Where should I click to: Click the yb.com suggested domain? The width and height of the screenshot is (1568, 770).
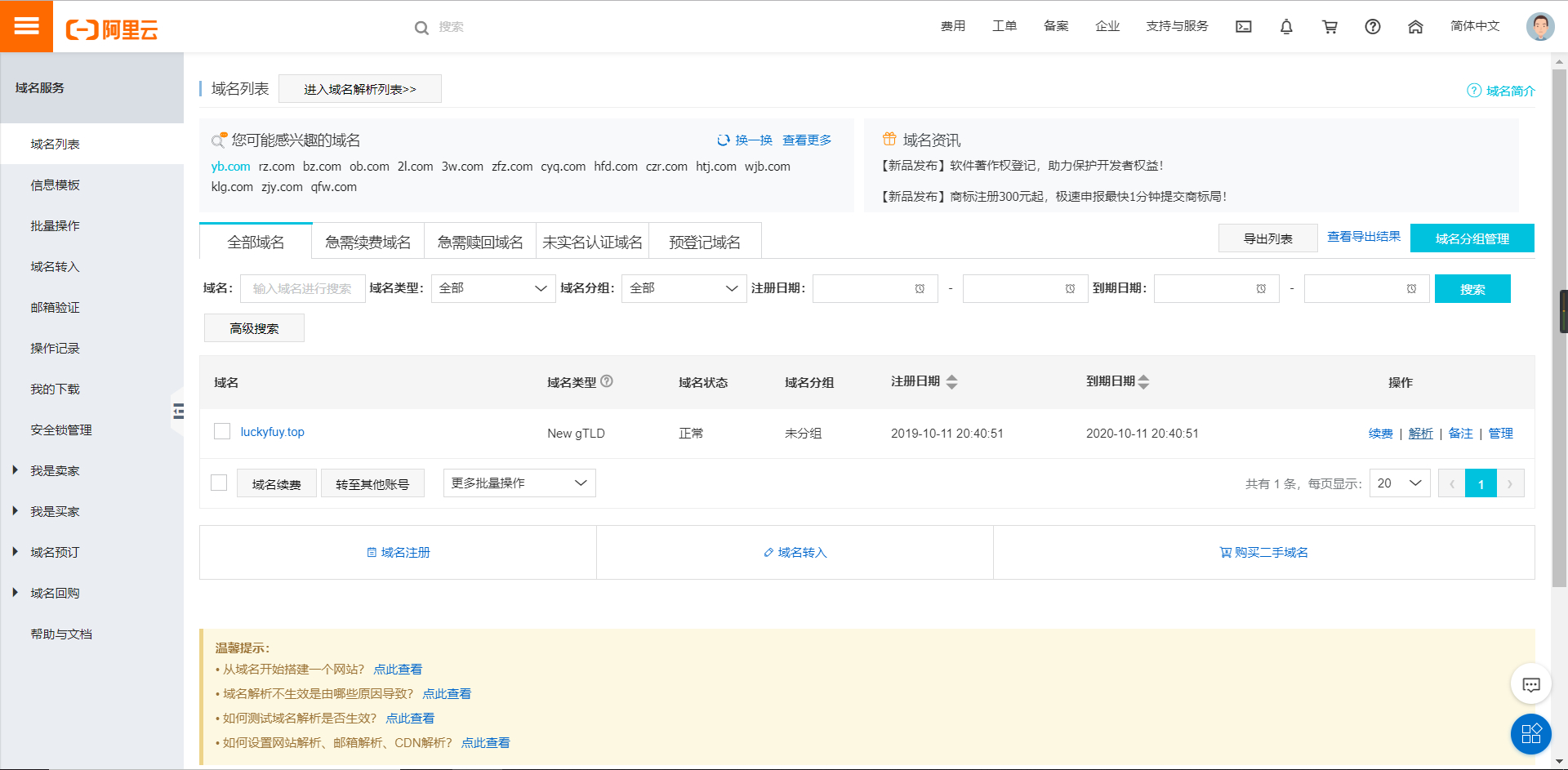coord(230,167)
